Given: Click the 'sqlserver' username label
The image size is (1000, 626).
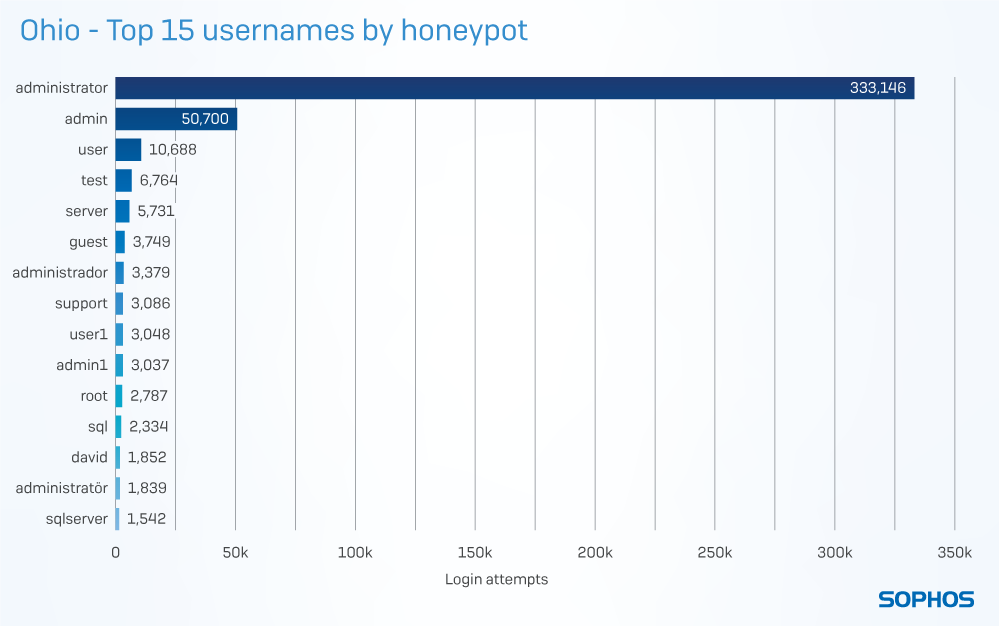Looking at the screenshot, I should click(x=77, y=519).
